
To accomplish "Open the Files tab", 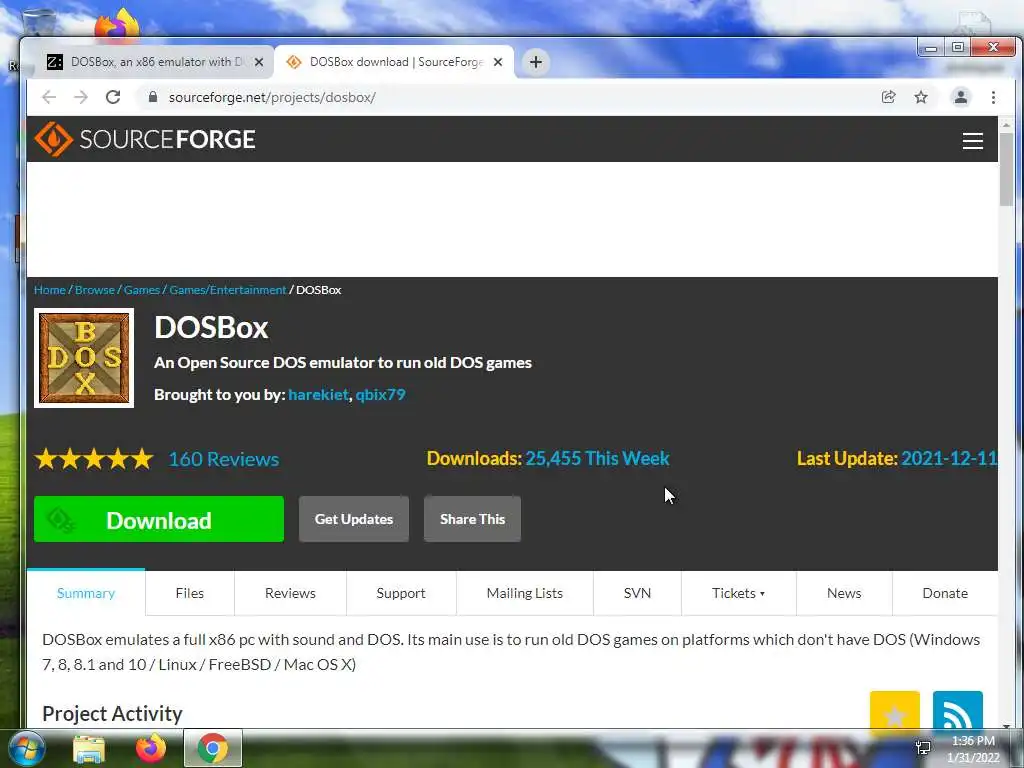I will point(189,593).
